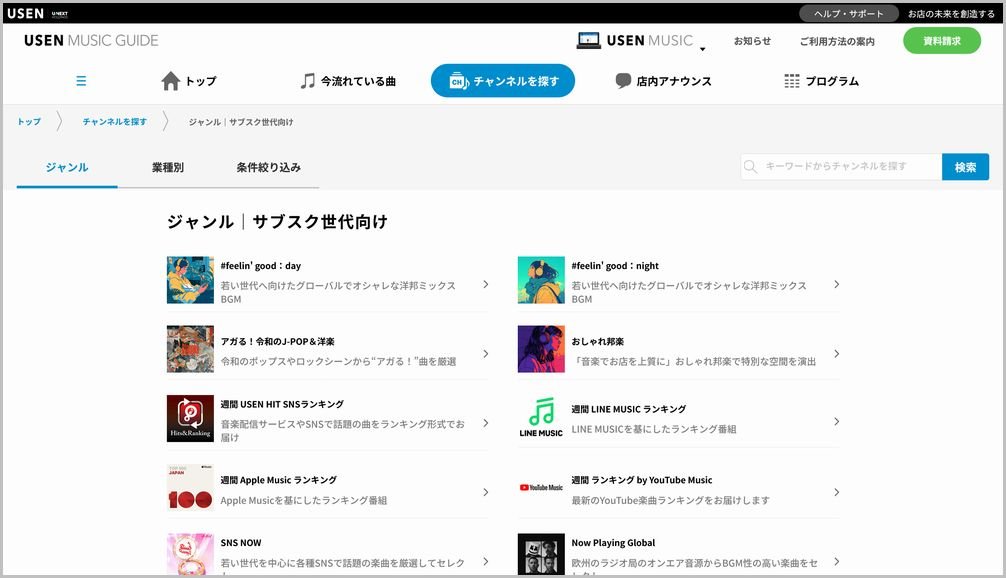Open アガる！令和のJ-POP＆洋楽 cover image
The width and height of the screenshot is (1006, 578).
(x=190, y=349)
